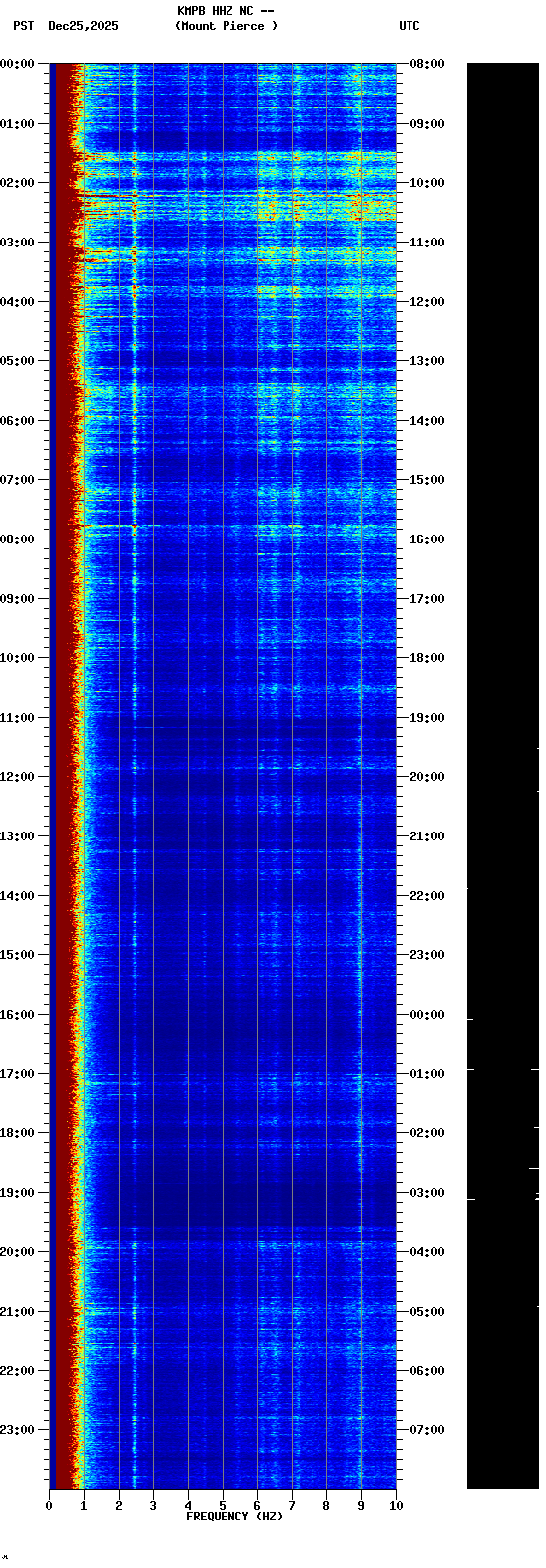Click the (Mount Pierce) subtitle
The width and height of the screenshot is (546, 1568).
227,26
